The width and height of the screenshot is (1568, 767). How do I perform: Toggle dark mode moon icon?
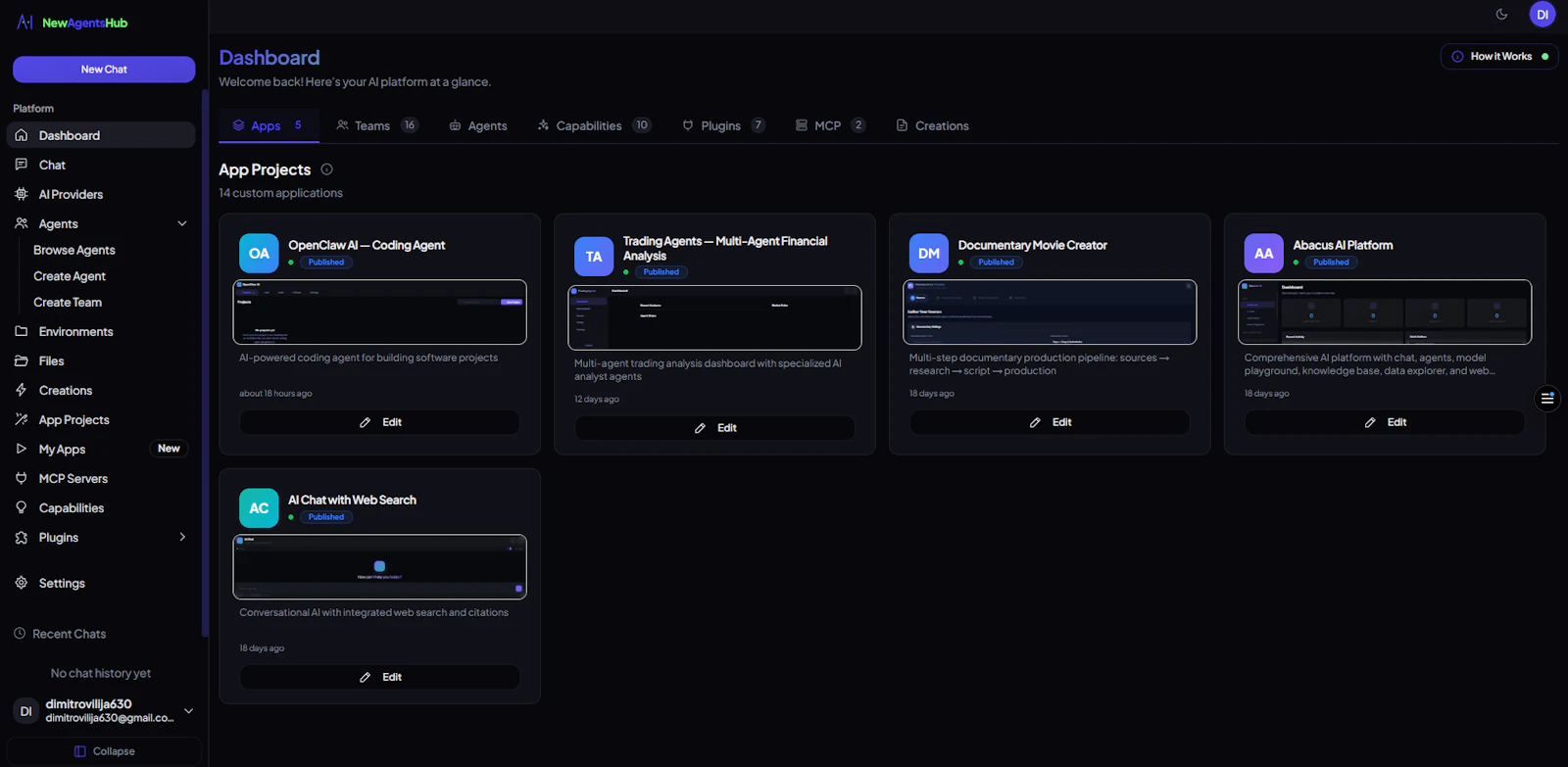coord(1501,14)
